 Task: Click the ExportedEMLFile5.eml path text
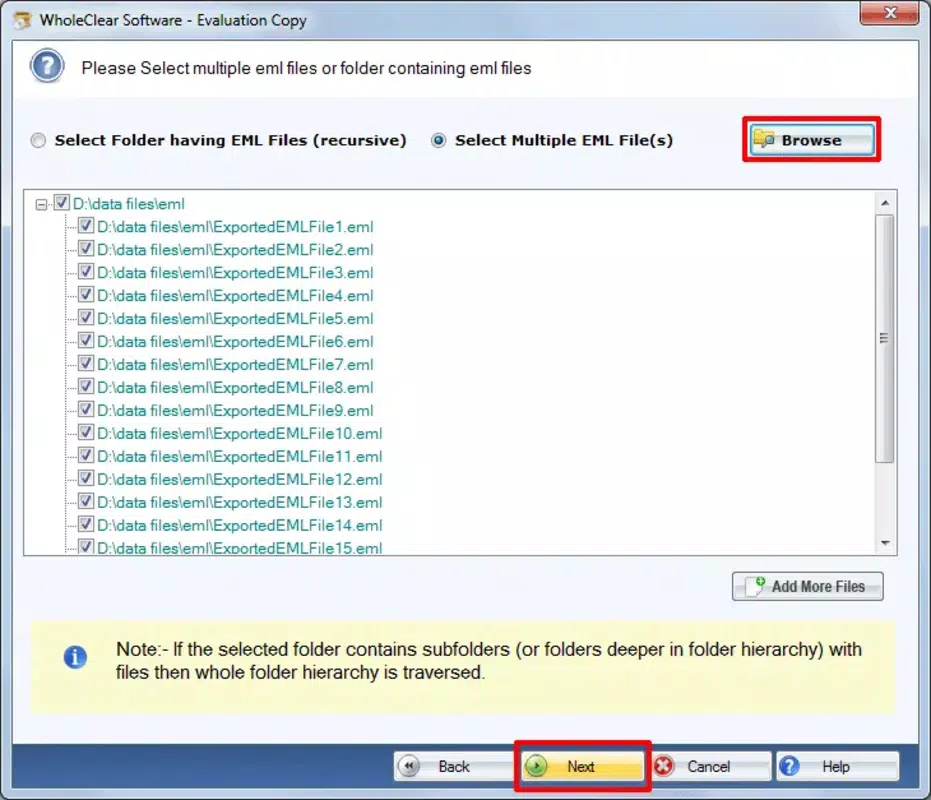pyautogui.click(x=235, y=319)
